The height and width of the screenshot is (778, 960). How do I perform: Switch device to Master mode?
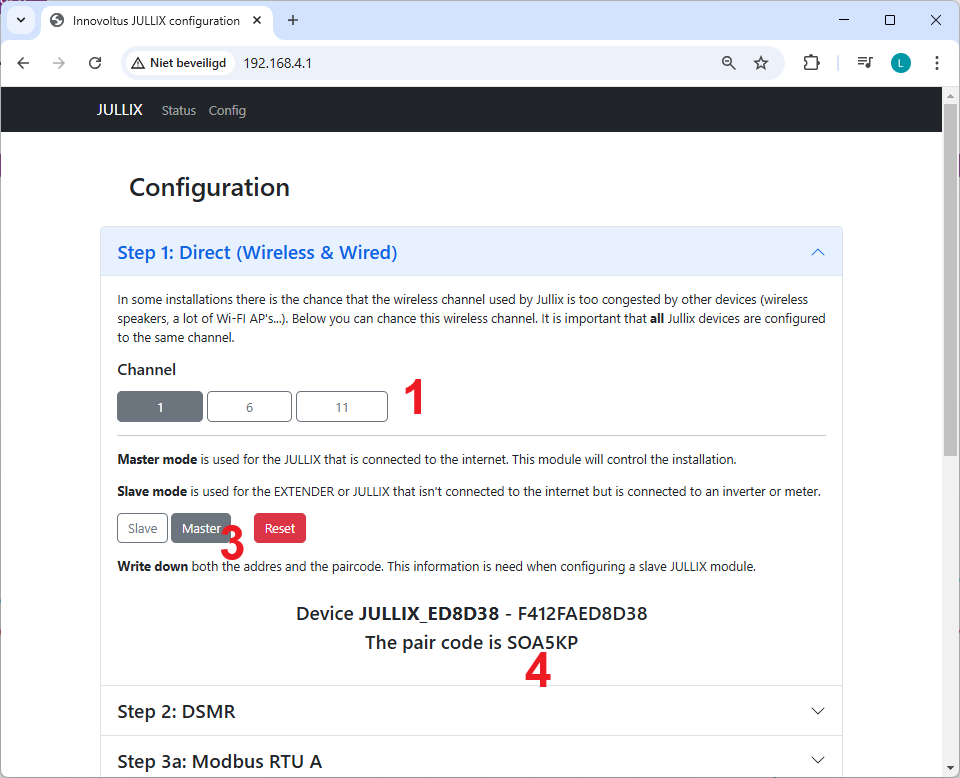201,528
